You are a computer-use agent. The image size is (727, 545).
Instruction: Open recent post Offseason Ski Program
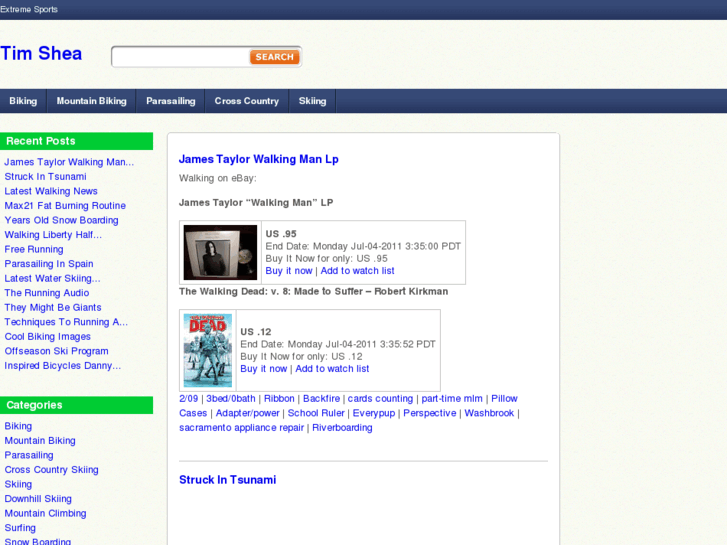pyautogui.click(x=57, y=351)
